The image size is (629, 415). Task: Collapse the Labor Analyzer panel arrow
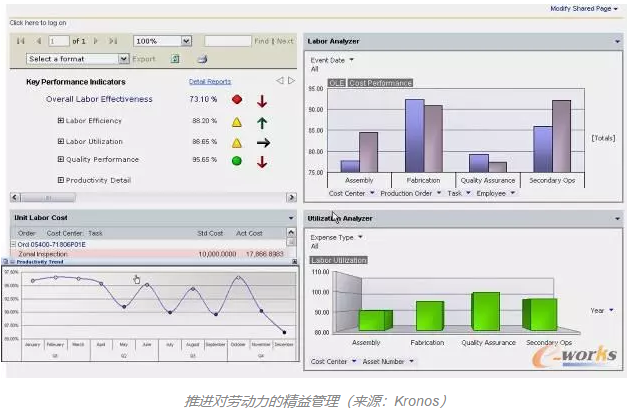pos(616,41)
